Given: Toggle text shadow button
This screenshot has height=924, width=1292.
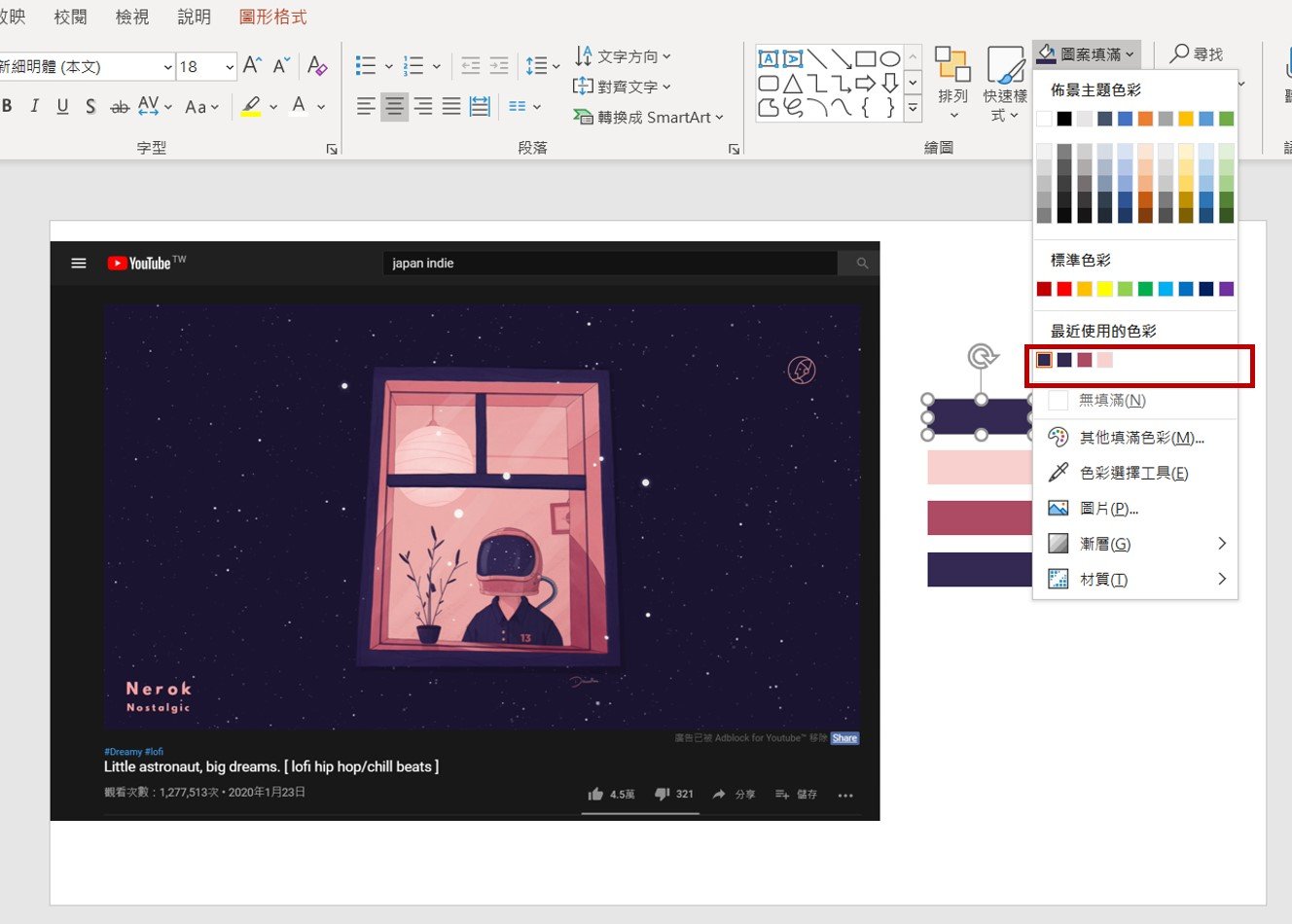Looking at the screenshot, I should click(90, 106).
